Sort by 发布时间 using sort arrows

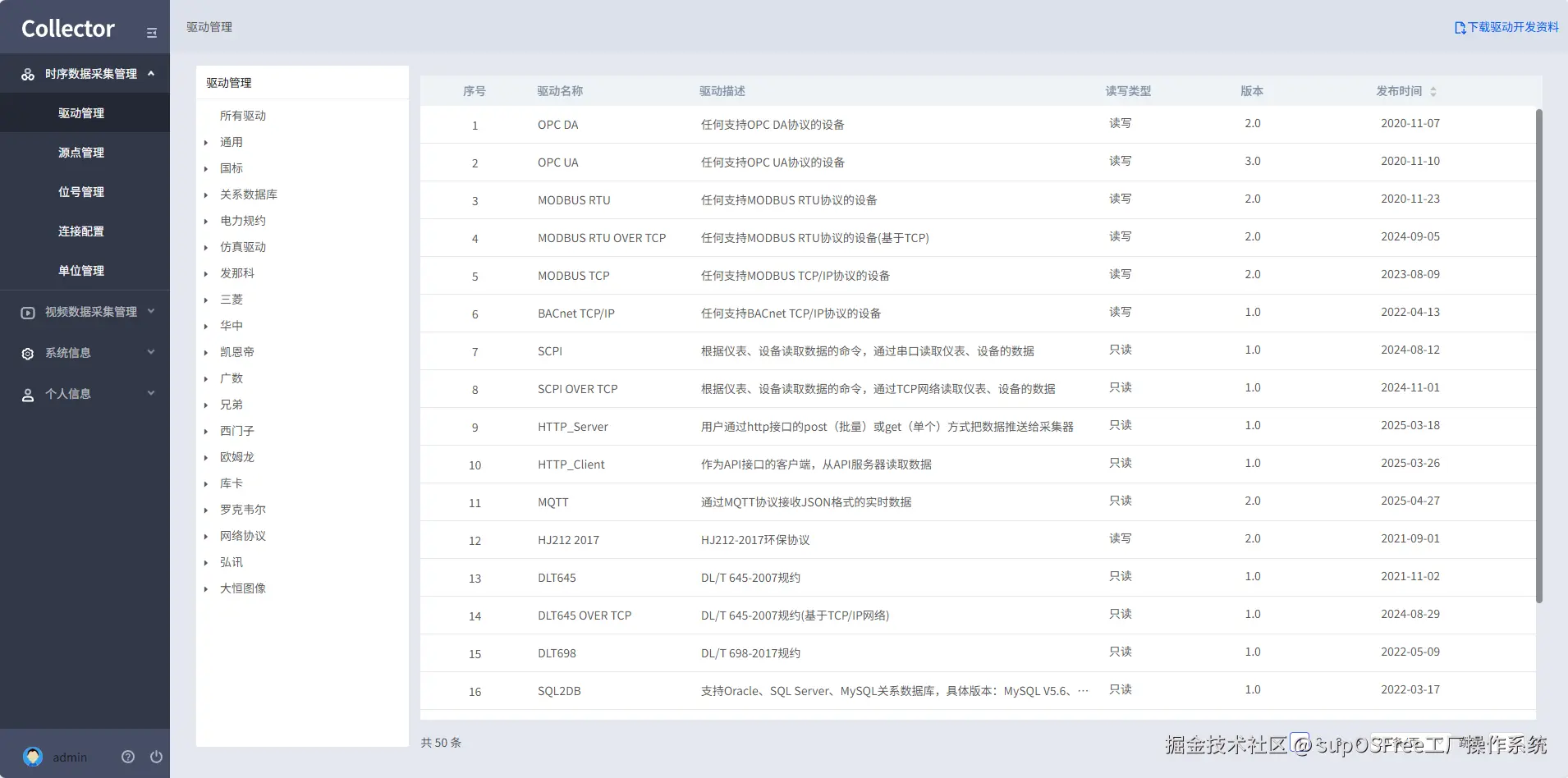point(1433,92)
